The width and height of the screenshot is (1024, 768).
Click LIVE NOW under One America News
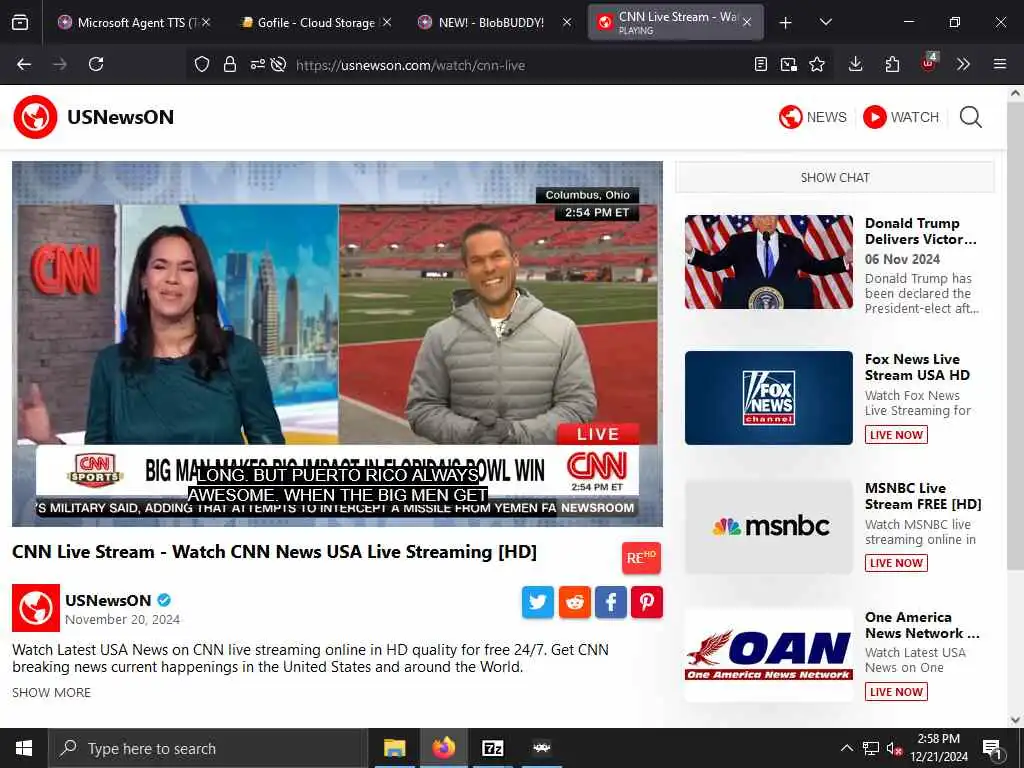[x=896, y=692]
